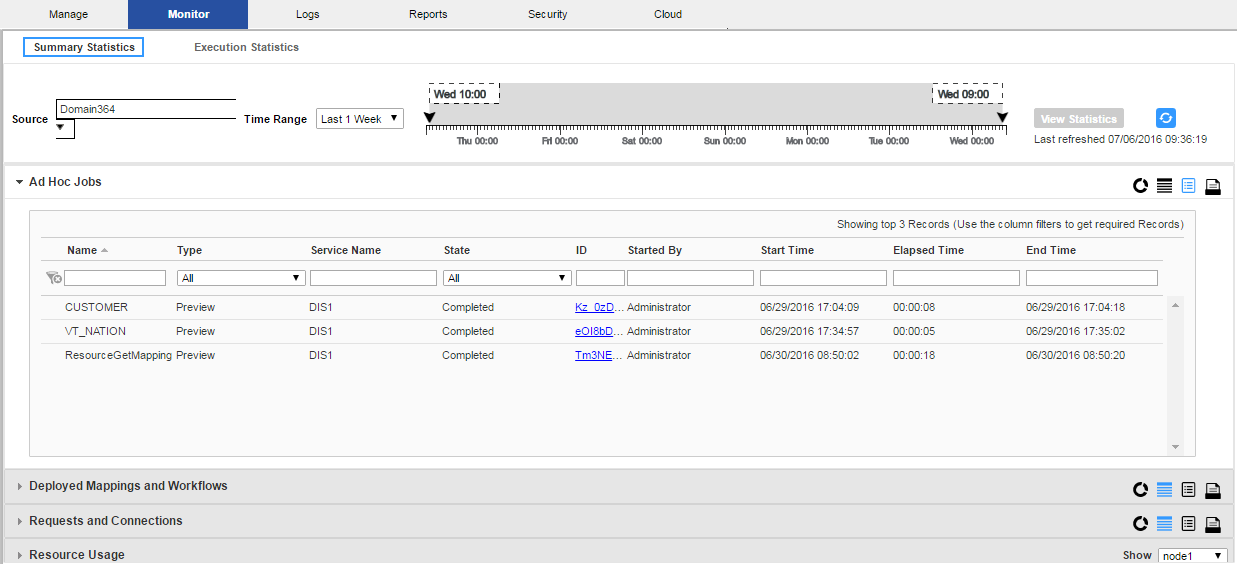Open the Execution Statistics tab
This screenshot has width=1237, height=564.
[x=246, y=47]
